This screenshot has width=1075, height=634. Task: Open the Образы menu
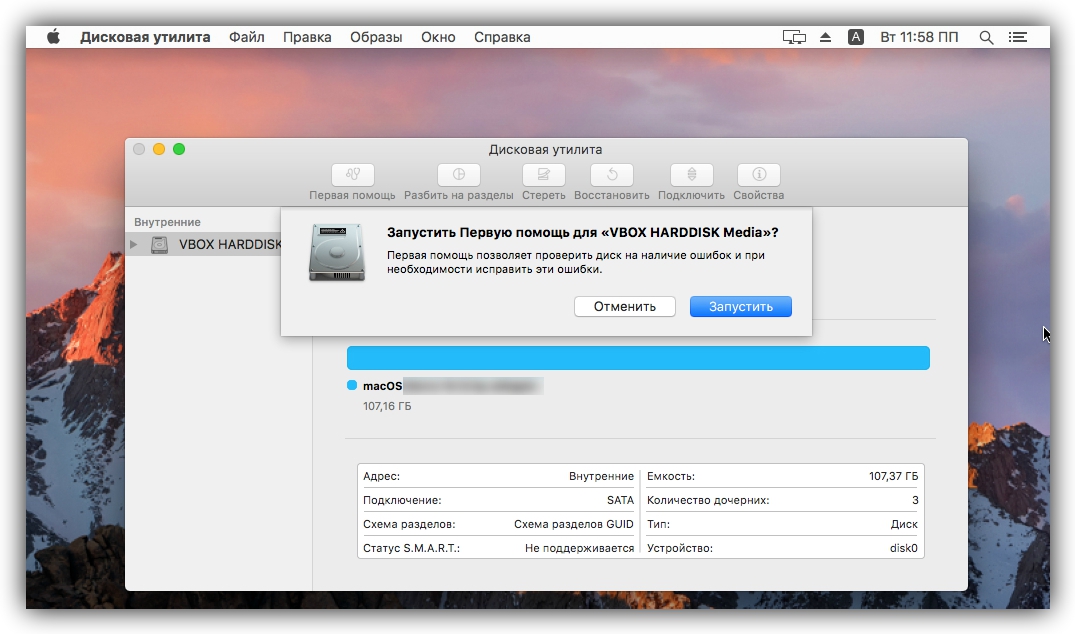click(x=376, y=37)
